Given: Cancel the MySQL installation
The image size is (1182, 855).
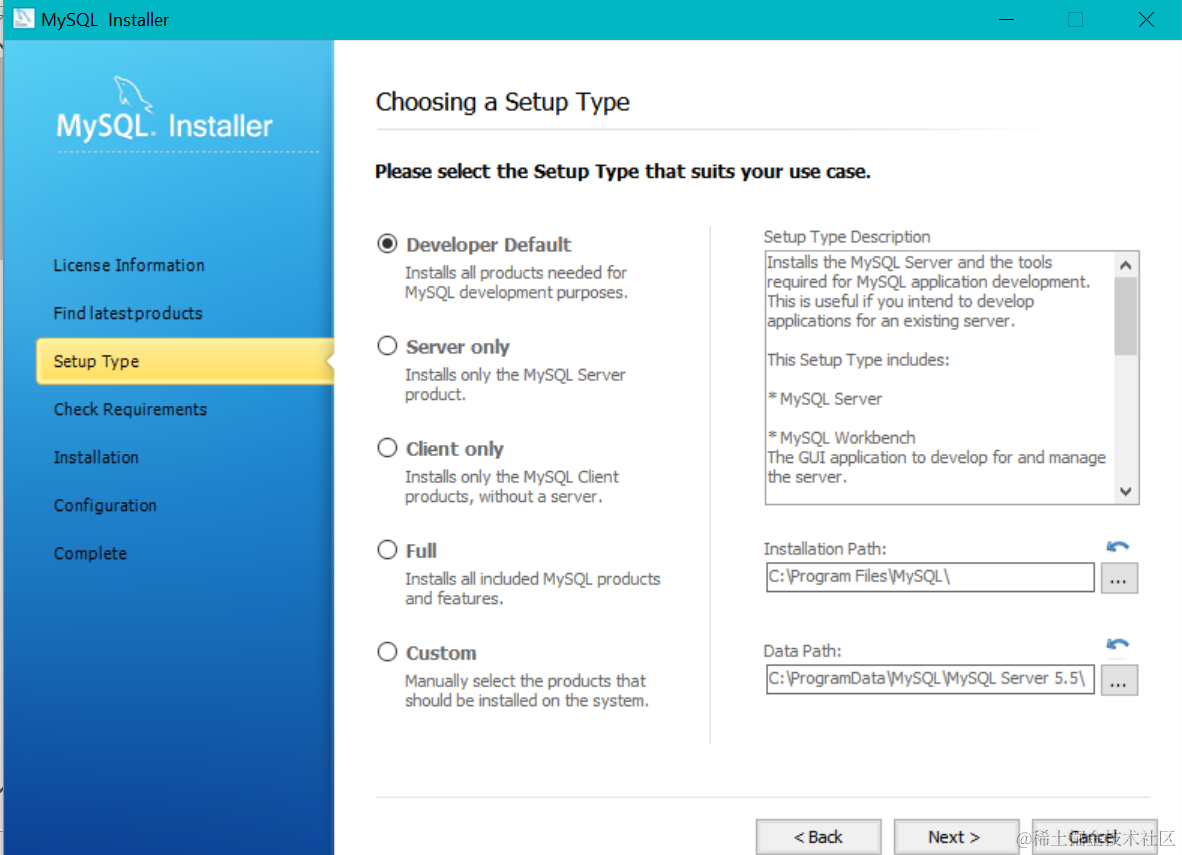Looking at the screenshot, I should [x=1094, y=837].
